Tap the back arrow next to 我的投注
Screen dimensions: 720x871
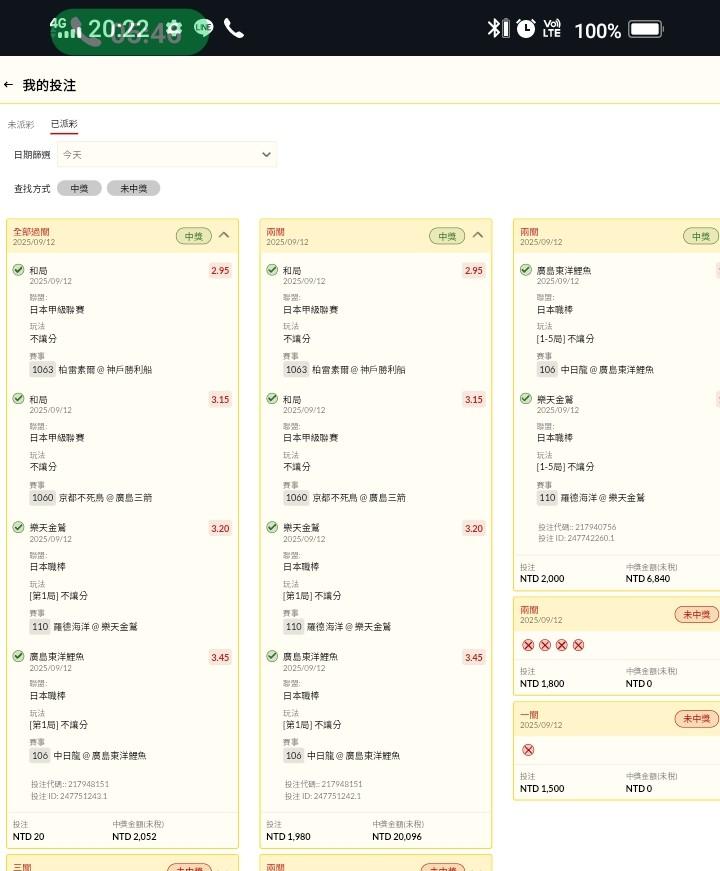[9, 86]
